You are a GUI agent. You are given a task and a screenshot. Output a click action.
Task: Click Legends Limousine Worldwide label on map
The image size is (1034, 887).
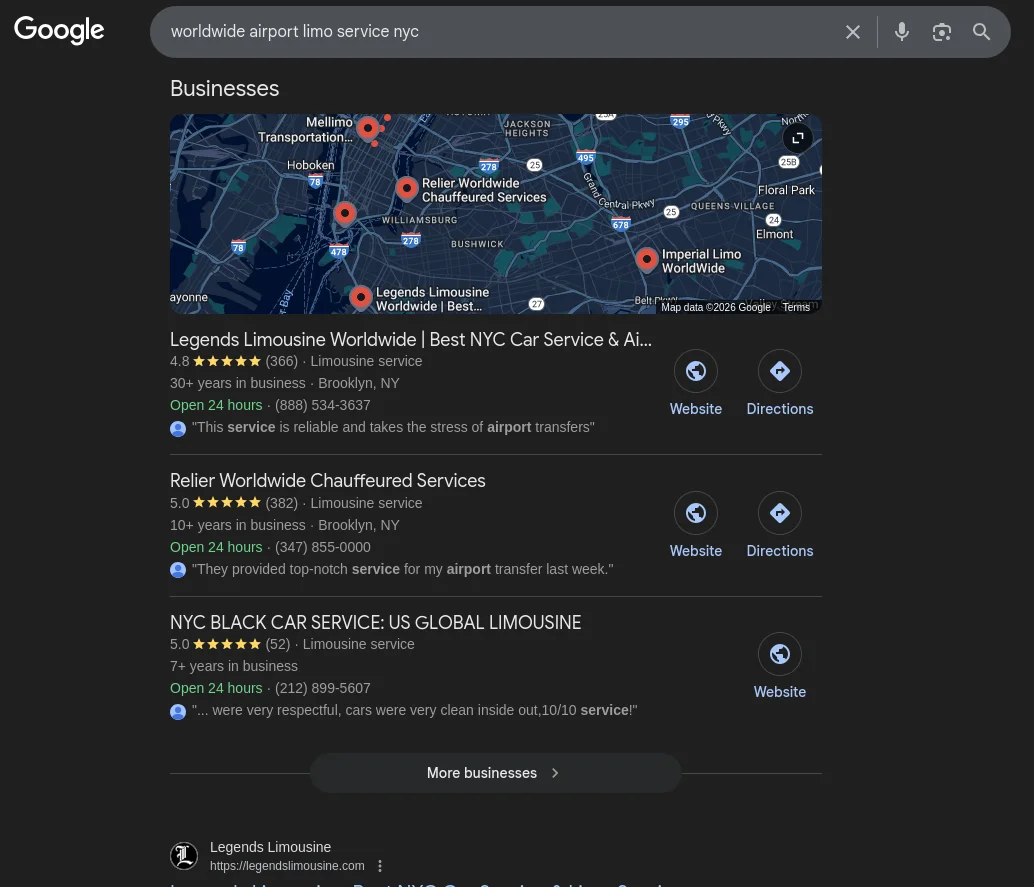coord(433,299)
